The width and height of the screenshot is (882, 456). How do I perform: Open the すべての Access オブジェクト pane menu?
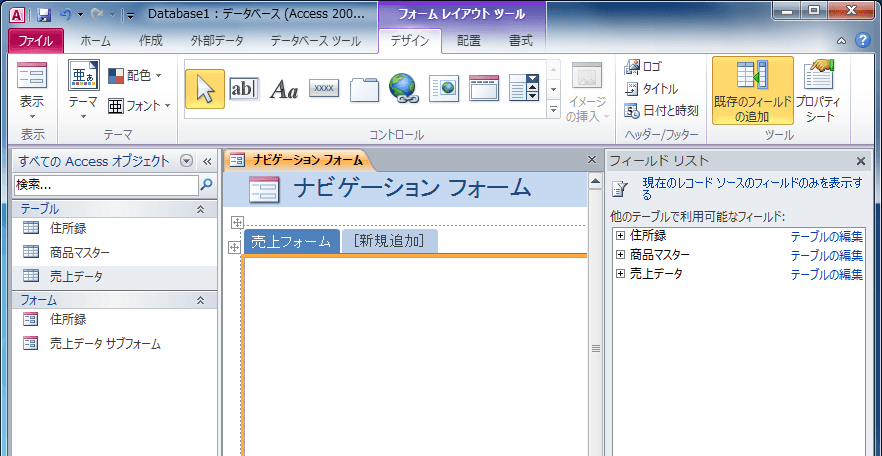[x=186, y=161]
